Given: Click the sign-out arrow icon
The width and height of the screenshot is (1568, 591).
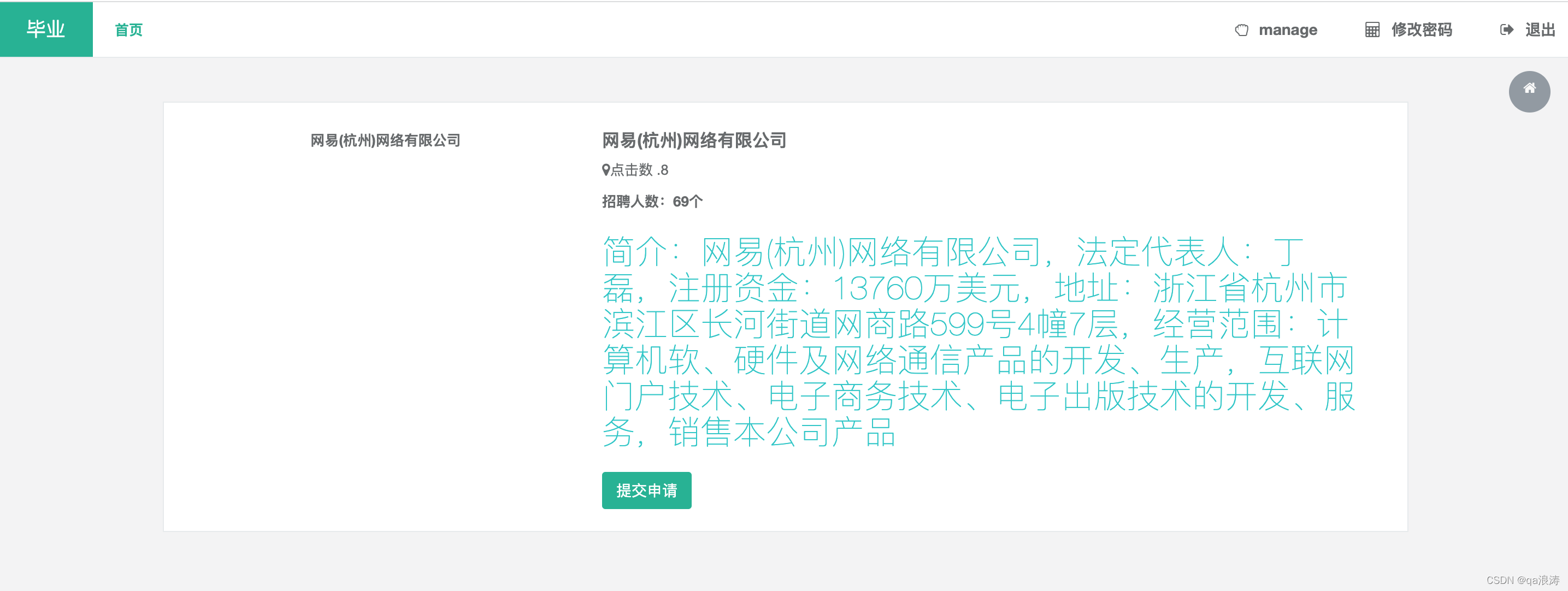Looking at the screenshot, I should coord(1506,30).
